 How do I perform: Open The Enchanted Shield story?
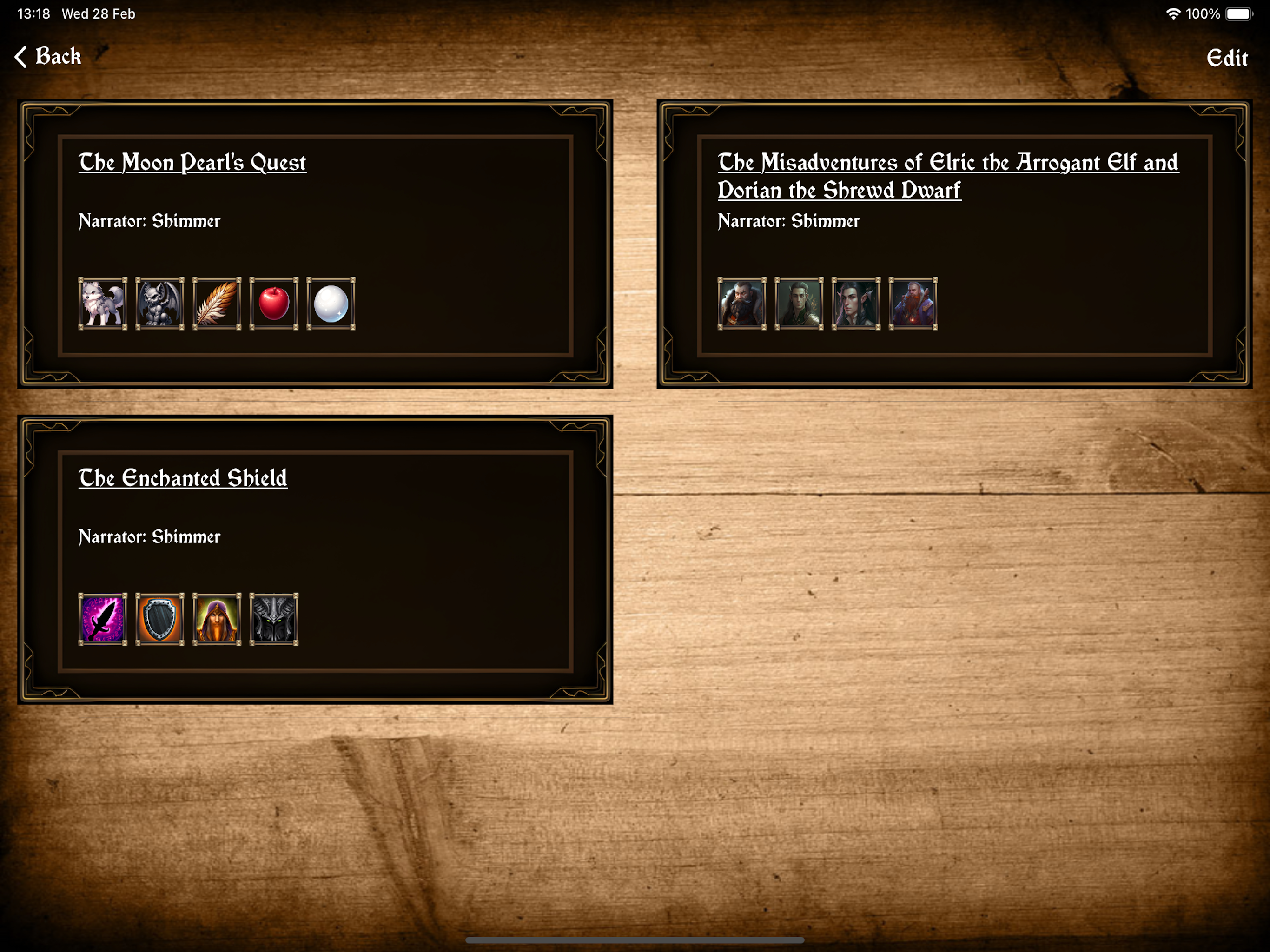click(183, 478)
